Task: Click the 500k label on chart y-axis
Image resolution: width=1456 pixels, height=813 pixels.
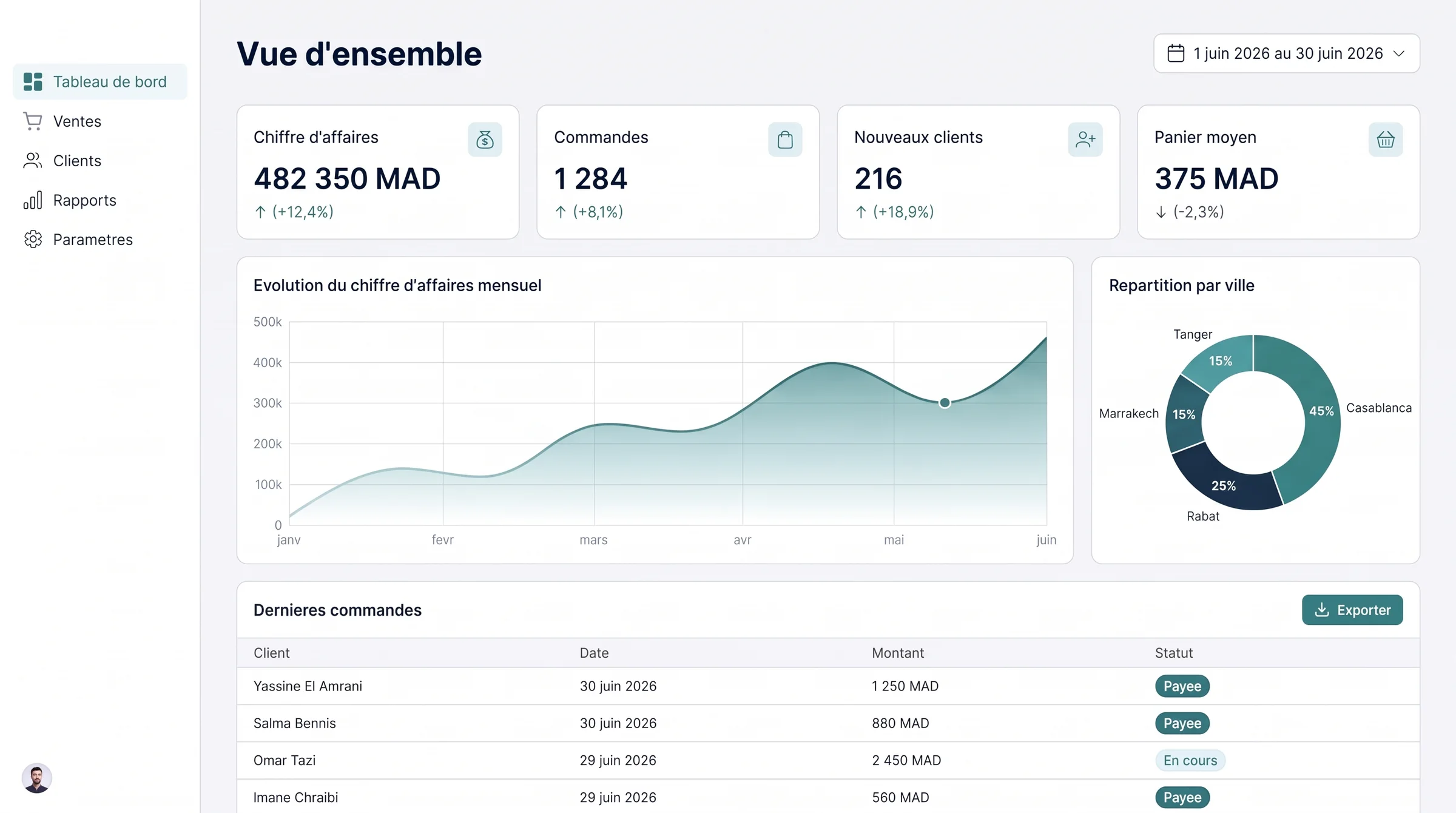Action: 268,322
